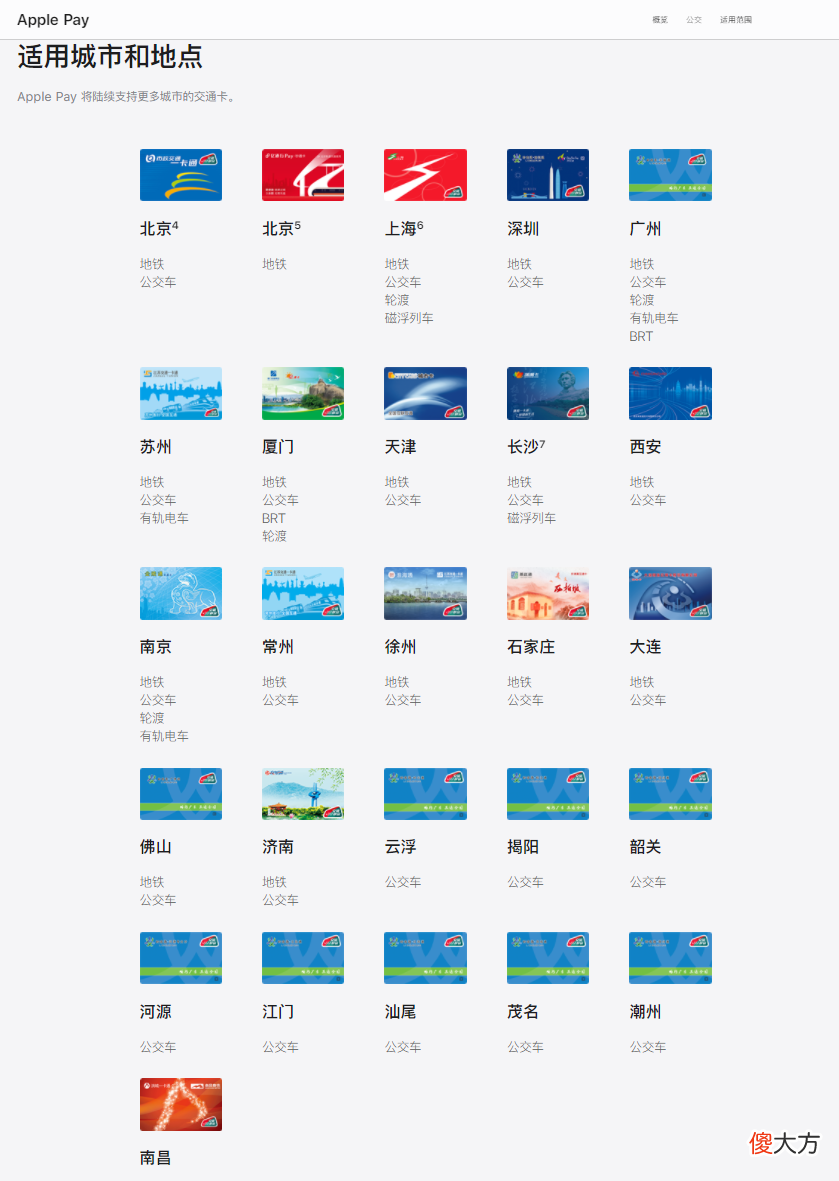Select the 大连 transit card image
The image size is (839, 1181).
670,594
